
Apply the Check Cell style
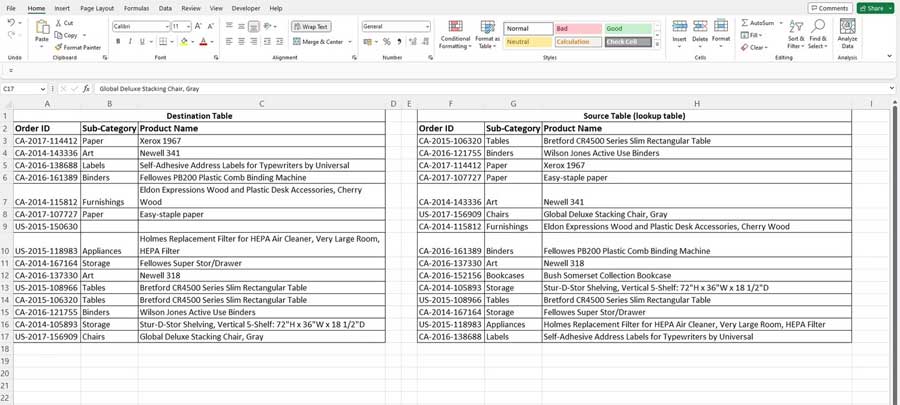point(628,42)
